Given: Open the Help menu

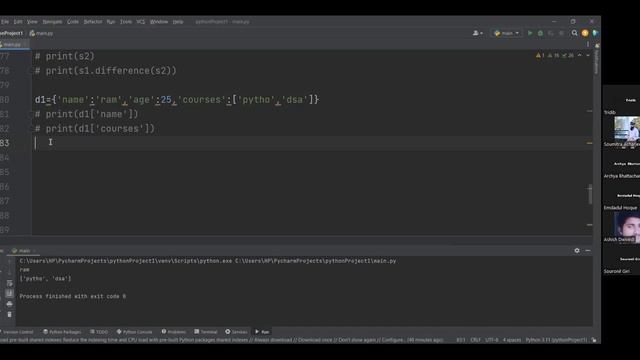Looking at the screenshot, I should 178,22.
